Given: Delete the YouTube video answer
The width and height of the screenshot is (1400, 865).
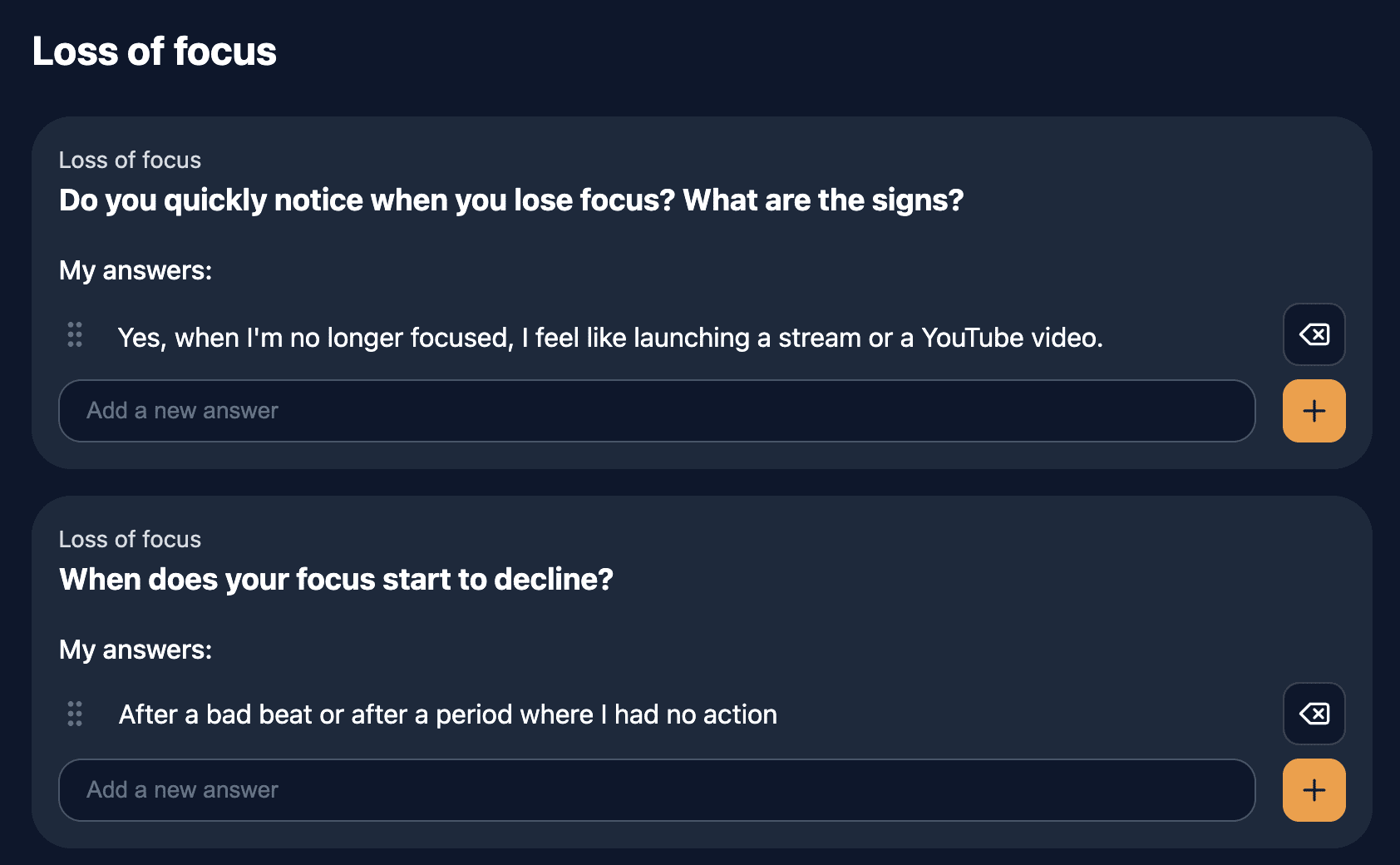Looking at the screenshot, I should pos(1314,334).
